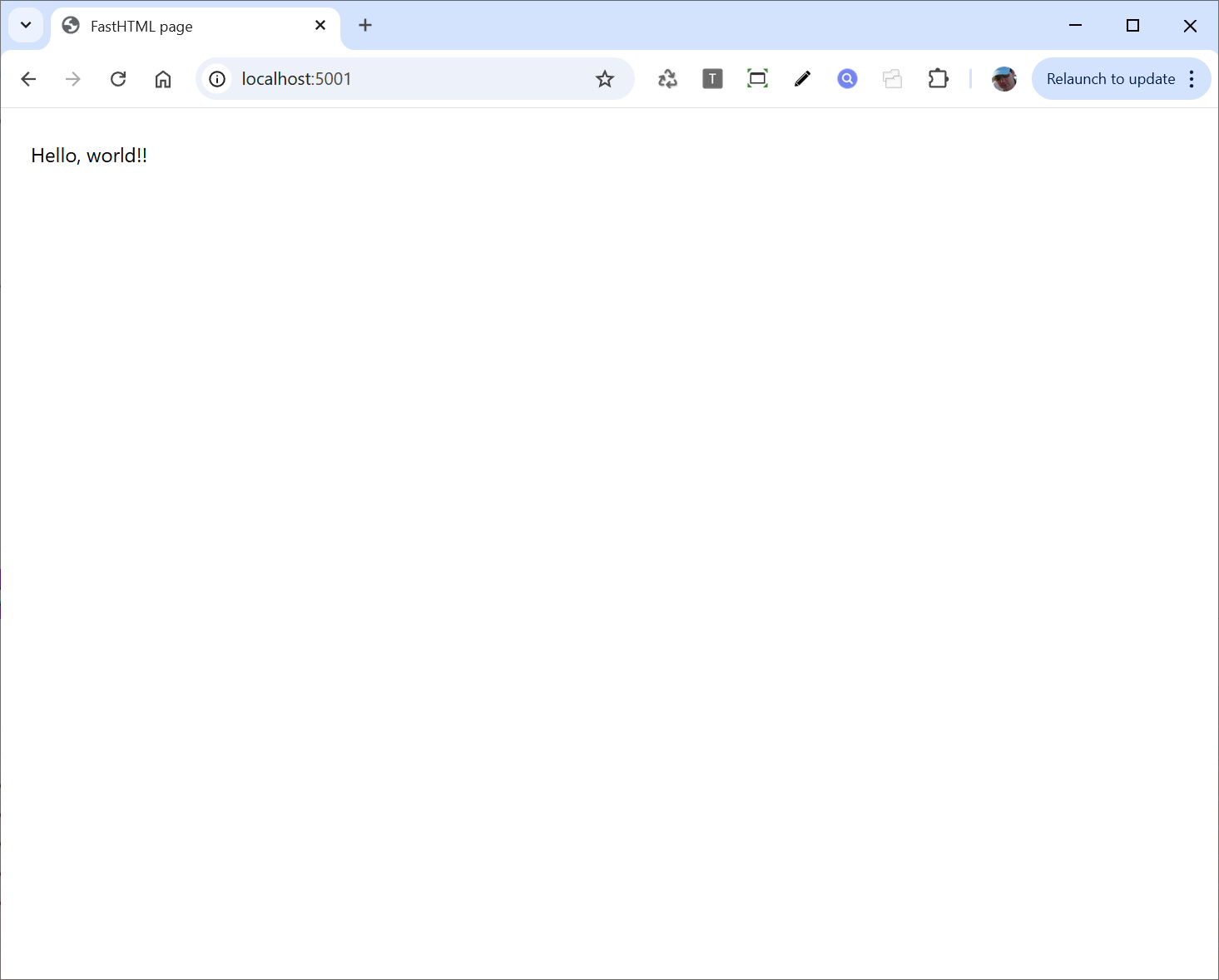Open the purple magnifier search extension

click(847, 79)
